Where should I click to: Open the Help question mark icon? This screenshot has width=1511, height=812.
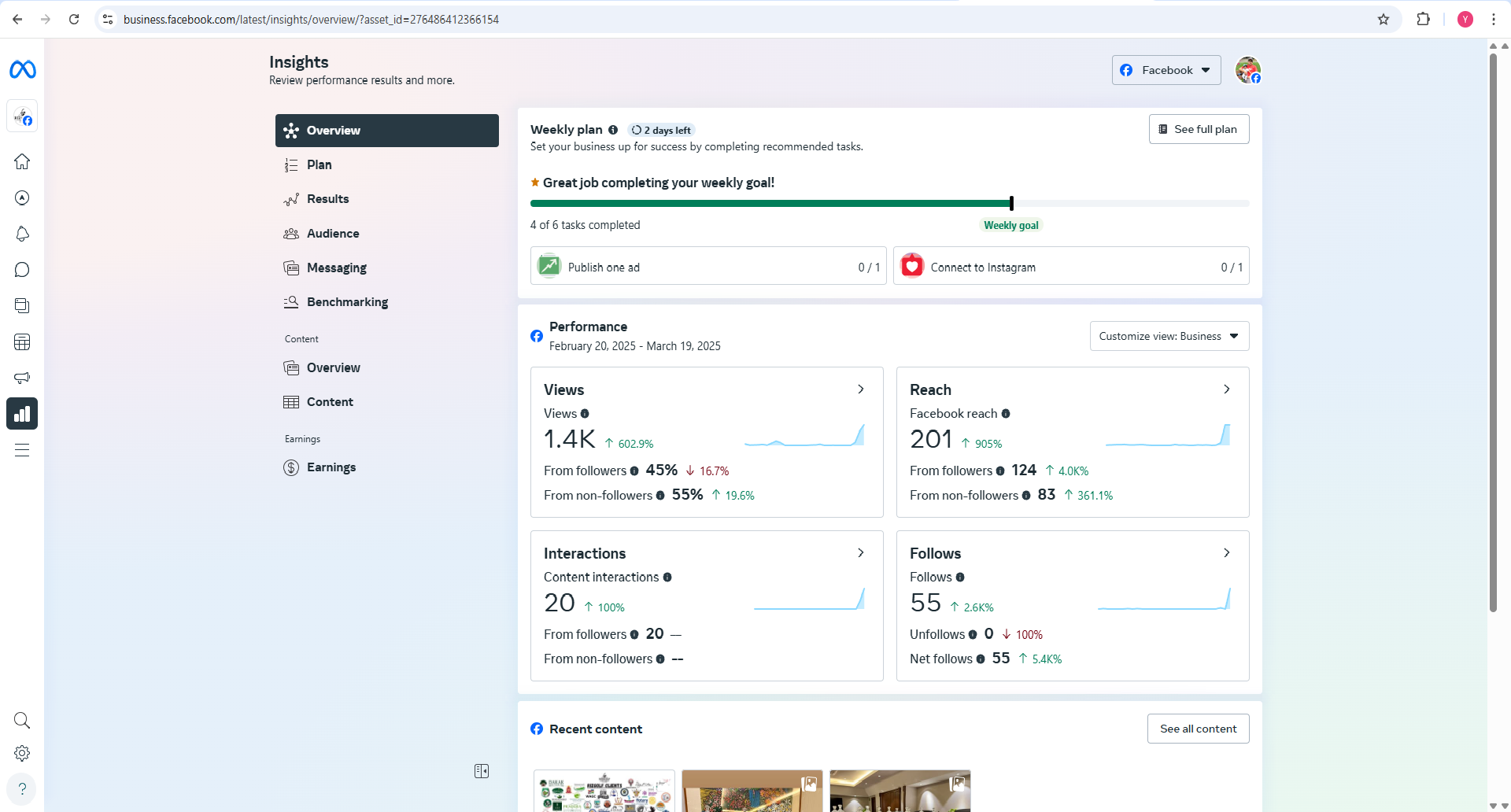pos(22,788)
